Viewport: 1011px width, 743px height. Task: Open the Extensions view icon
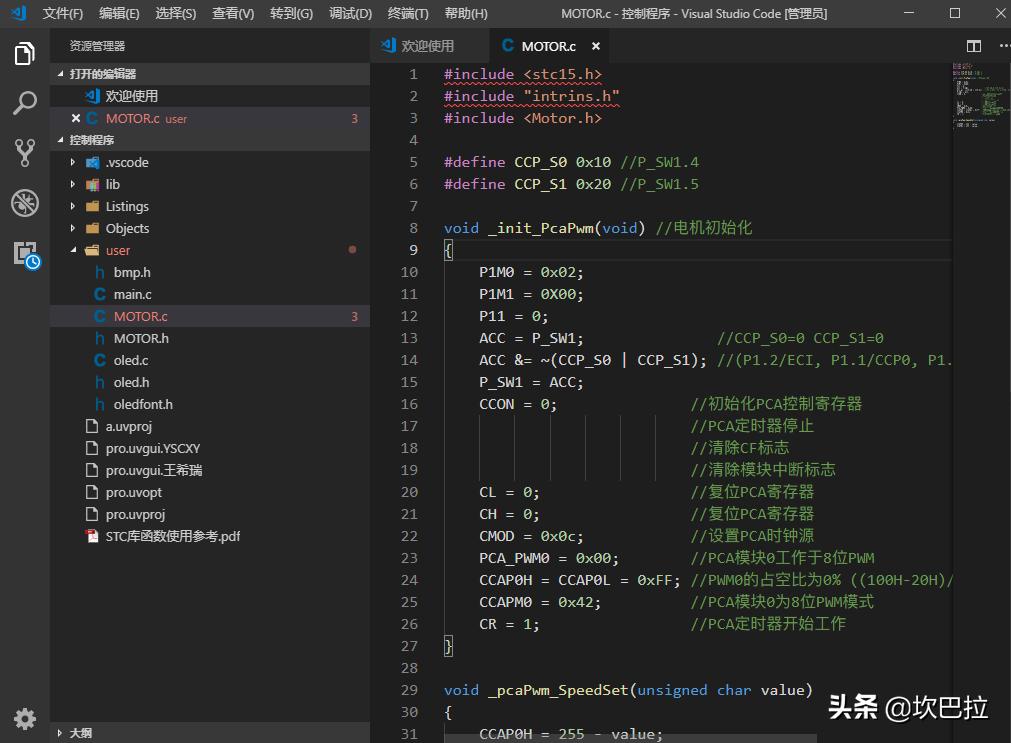25,253
